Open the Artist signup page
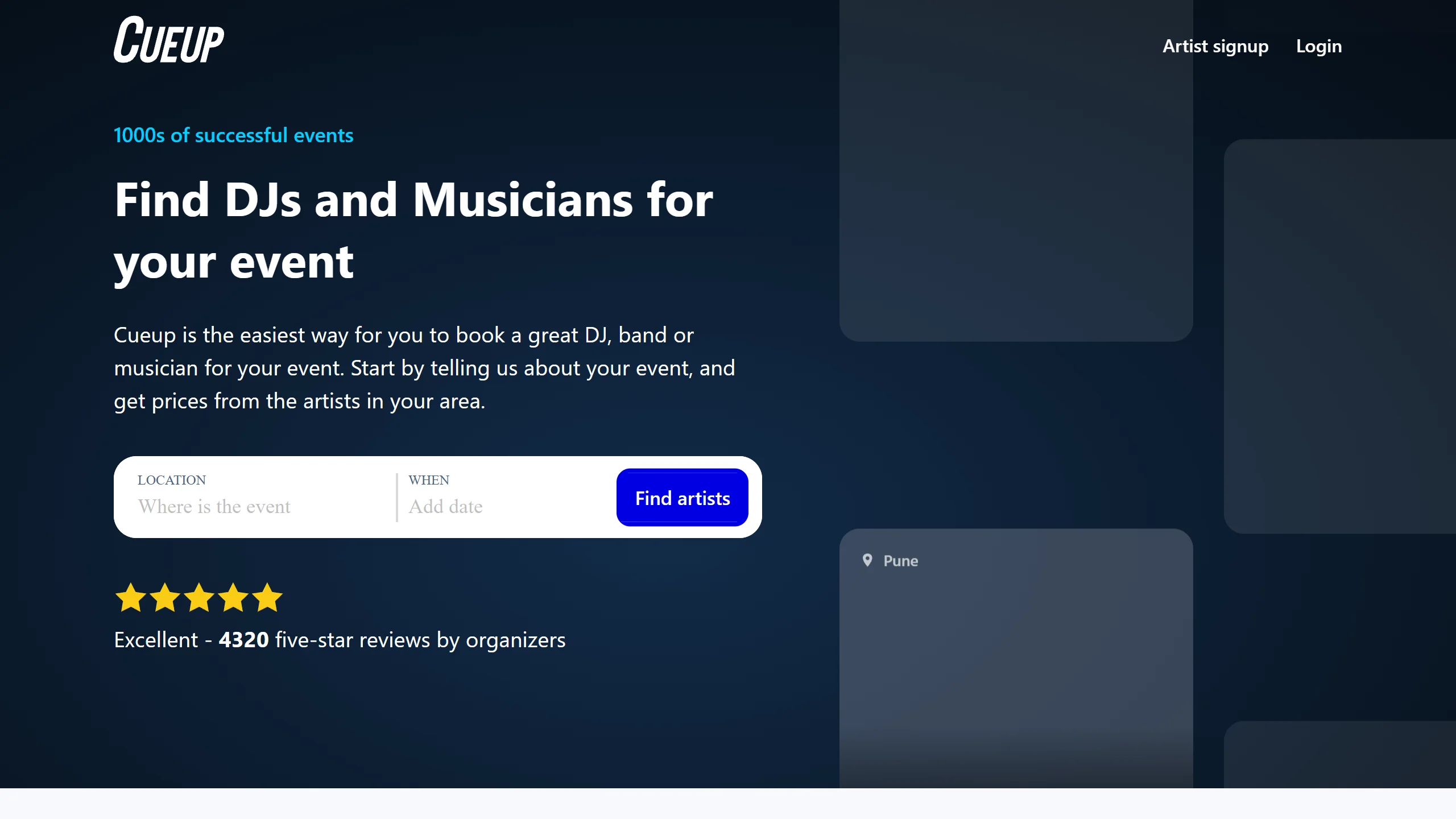Image resolution: width=1456 pixels, height=819 pixels. click(x=1215, y=45)
